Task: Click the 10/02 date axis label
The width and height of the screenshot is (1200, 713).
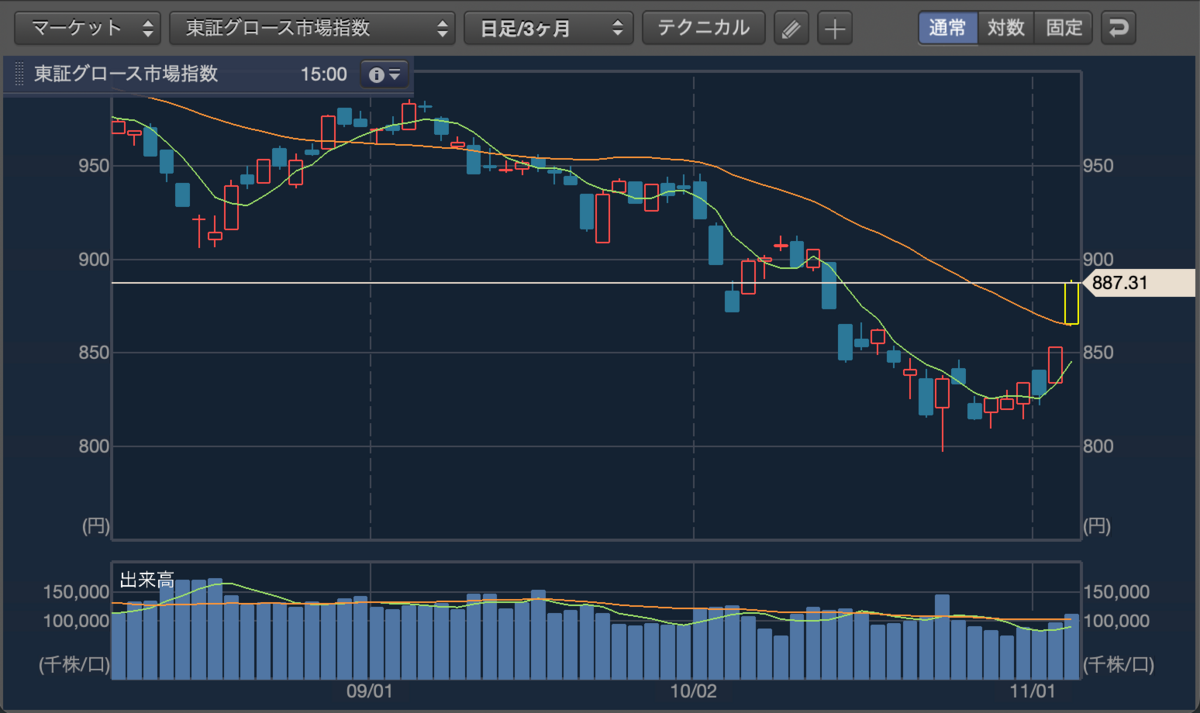Action: pyautogui.click(x=693, y=691)
